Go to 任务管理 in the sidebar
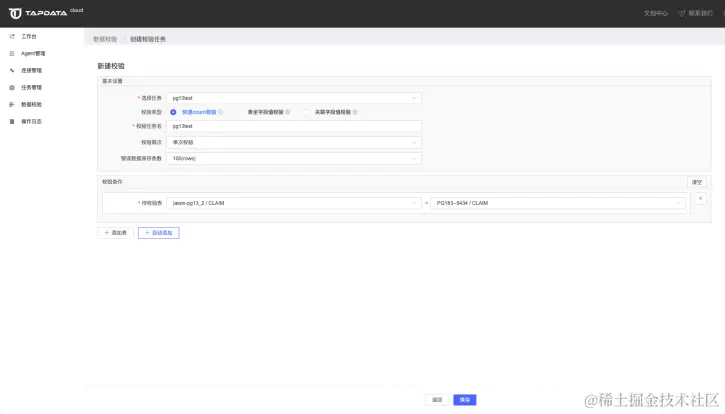The height and width of the screenshot is (414, 725). pyautogui.click(x=31, y=87)
